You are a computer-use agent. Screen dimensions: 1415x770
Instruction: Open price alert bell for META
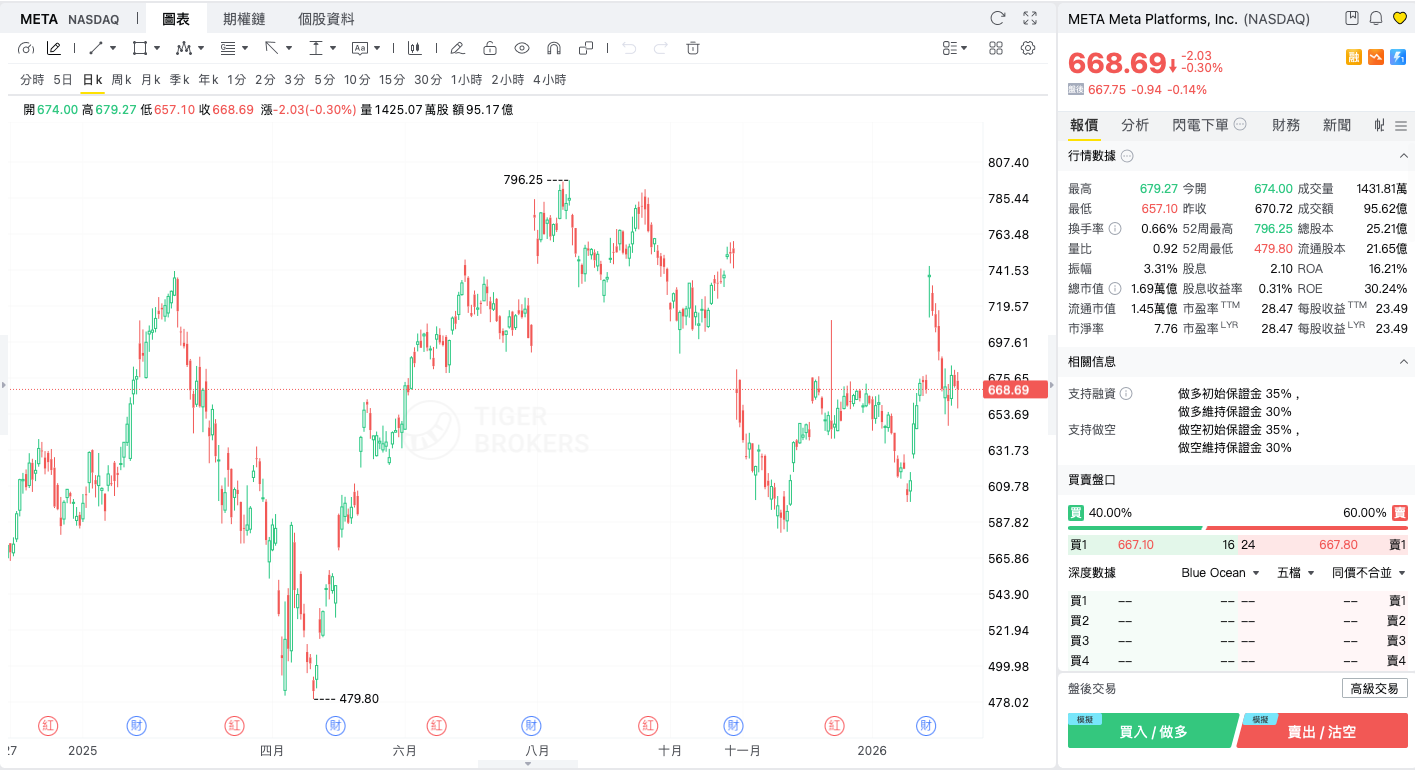1376,18
